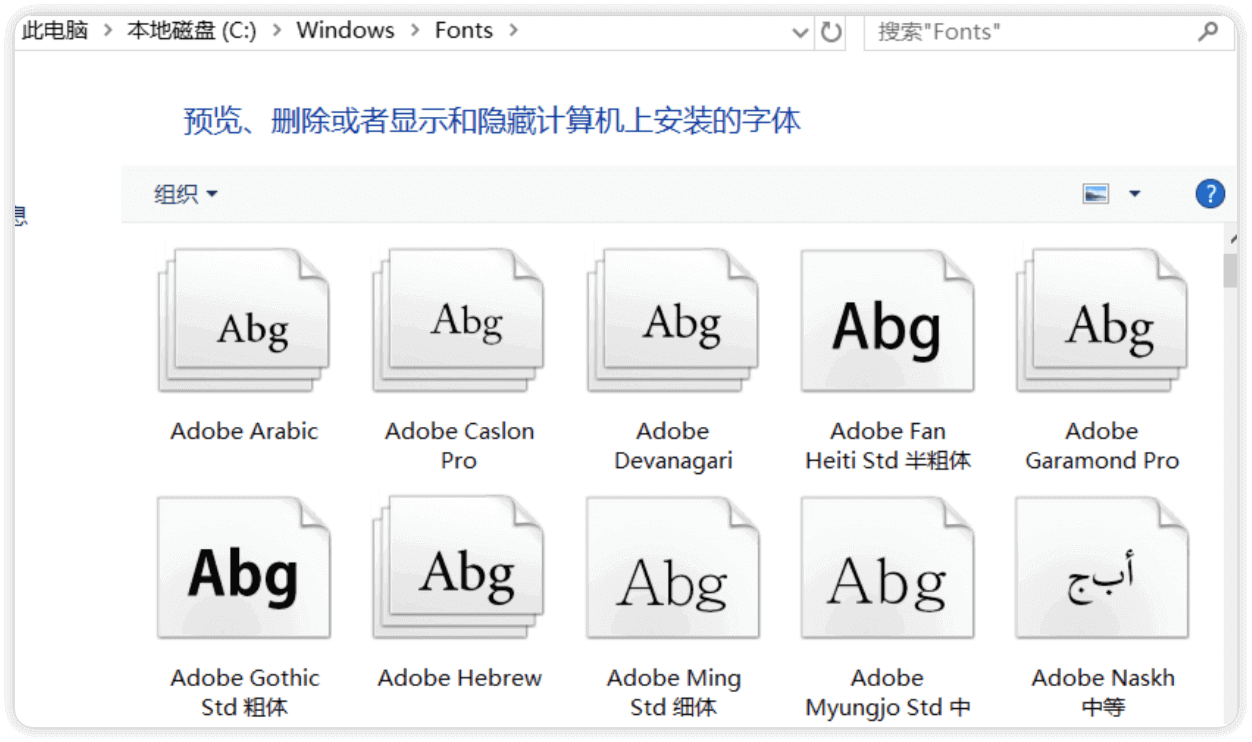Open the Adobe Hebrew font icon

click(x=459, y=568)
